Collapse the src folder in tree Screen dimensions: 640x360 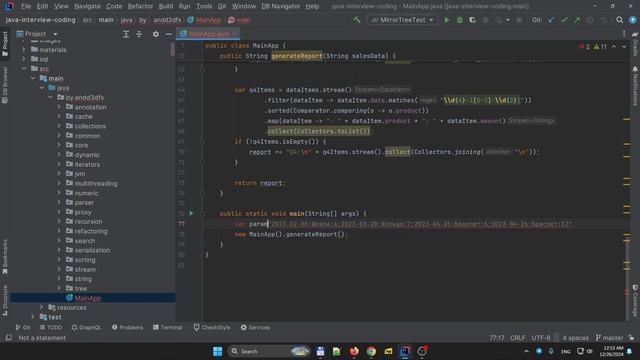click(24, 69)
